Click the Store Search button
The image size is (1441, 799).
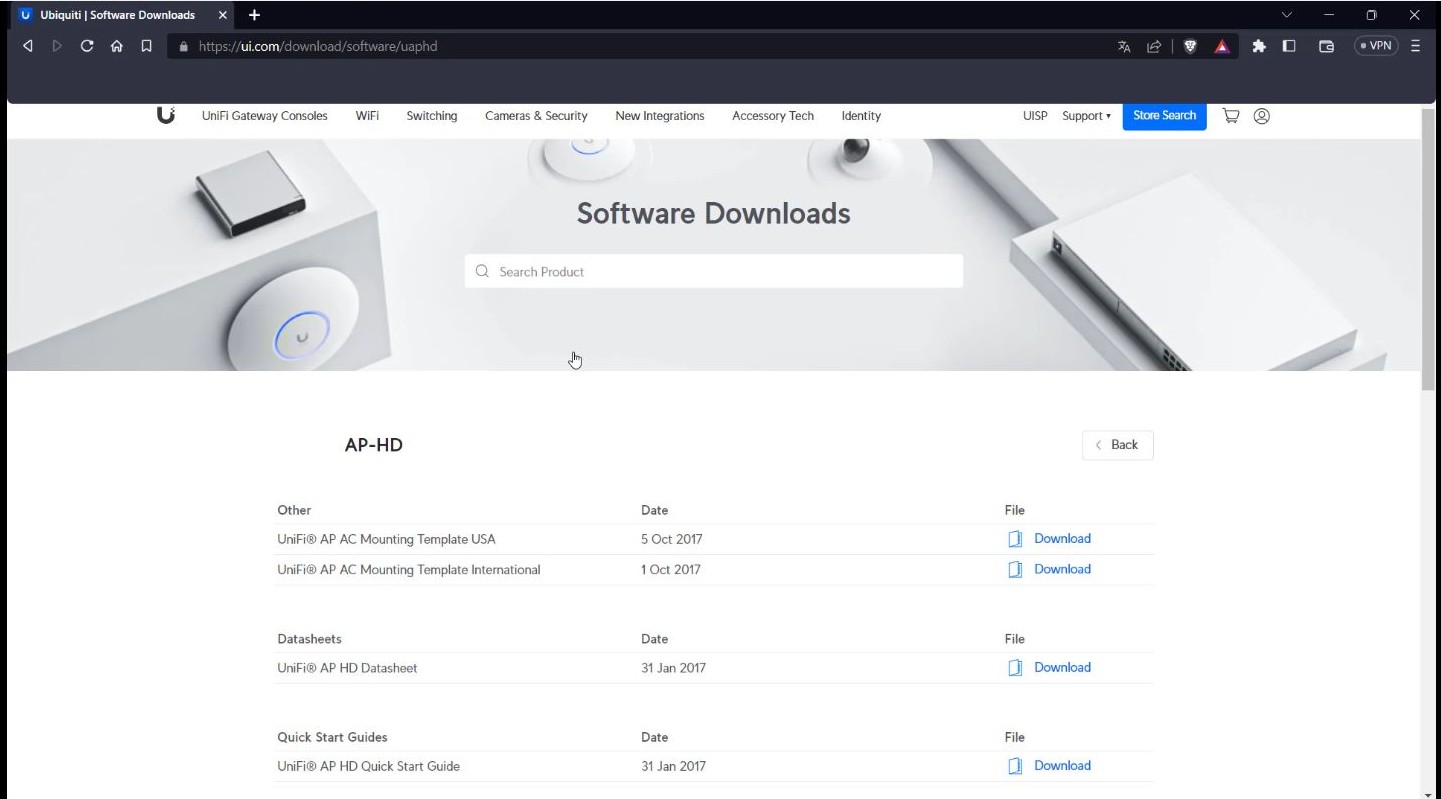tap(1164, 116)
